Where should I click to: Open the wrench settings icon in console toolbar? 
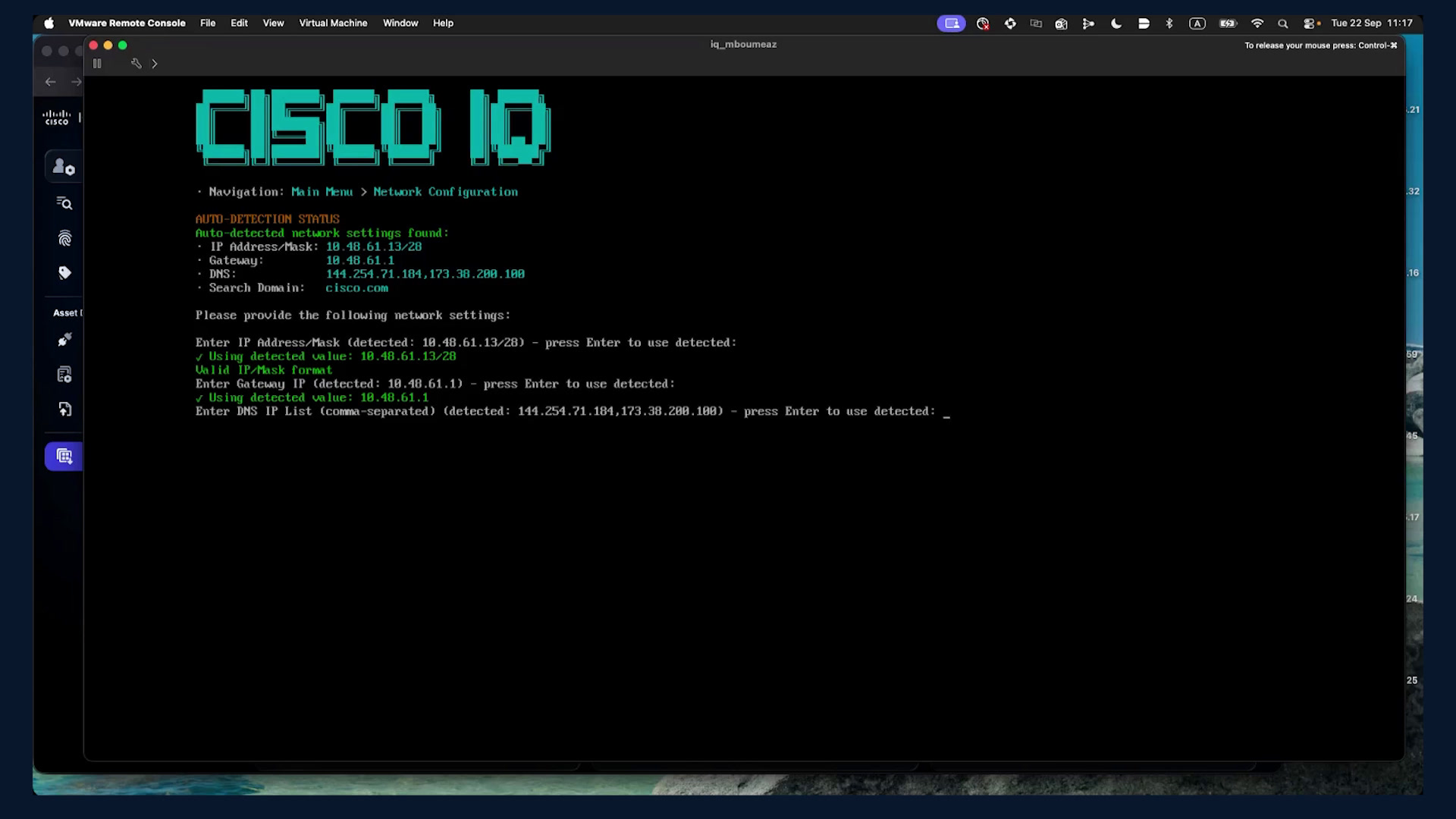point(136,64)
